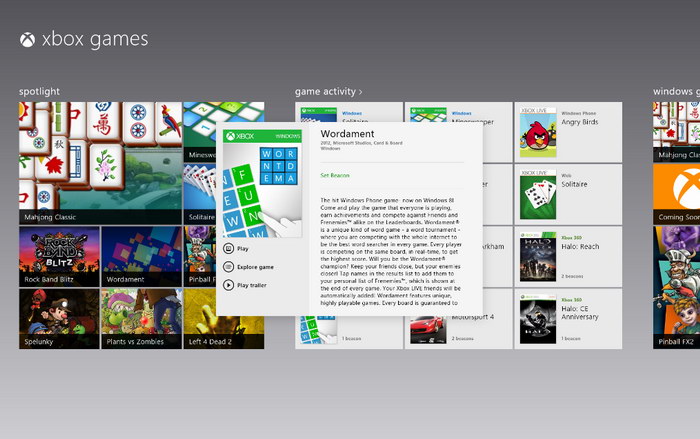Click the Halo: Reach box art

pos(538,257)
